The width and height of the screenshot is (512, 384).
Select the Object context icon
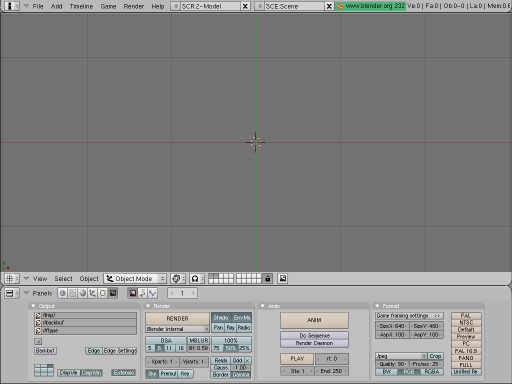[93, 293]
